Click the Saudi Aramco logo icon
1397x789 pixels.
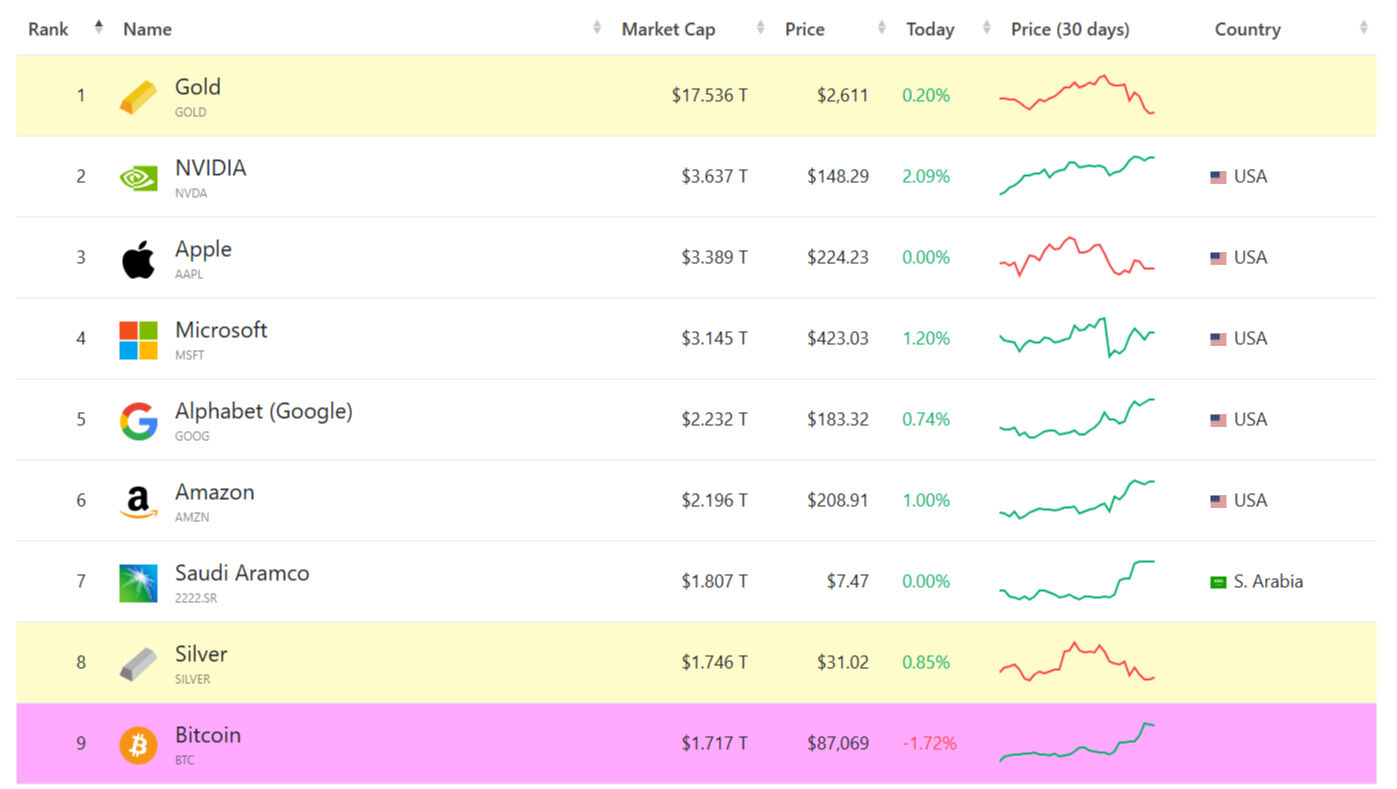click(x=138, y=583)
